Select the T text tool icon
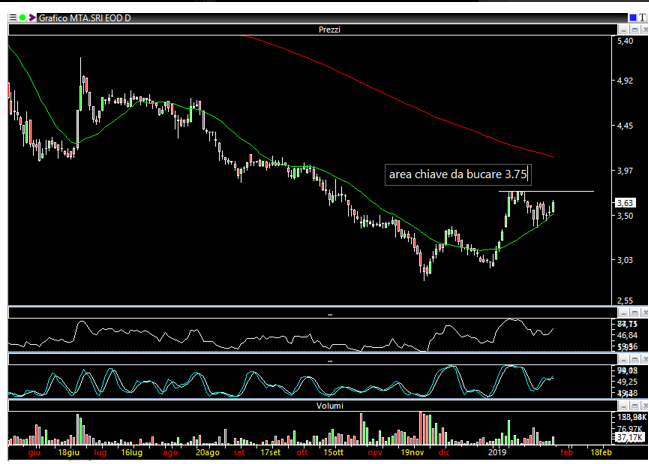Viewport: 649px width, 464px height. click(642, 18)
